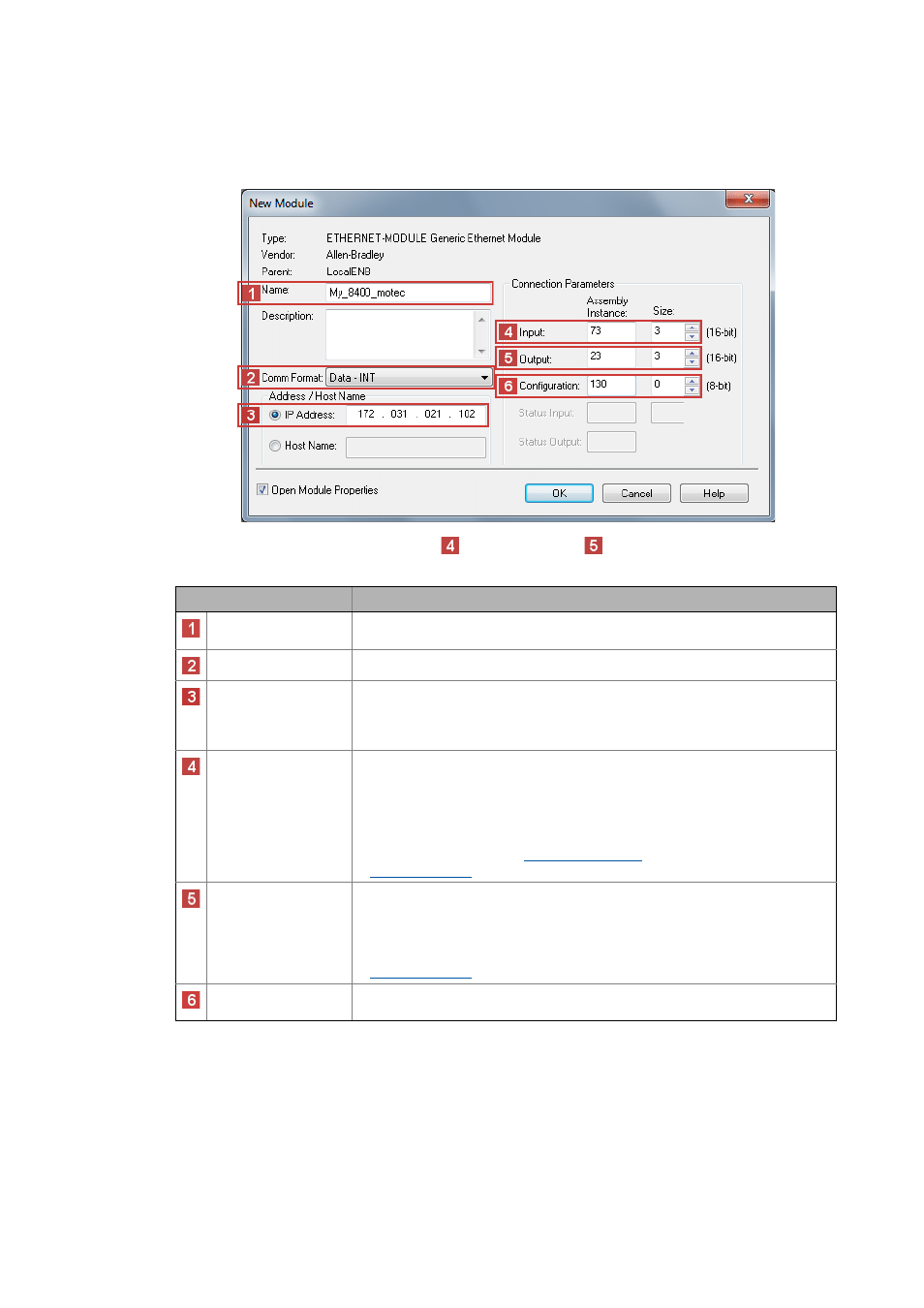Screen dimensions: 924x1308
Task: Click the Name input field
Action: [x=408, y=293]
